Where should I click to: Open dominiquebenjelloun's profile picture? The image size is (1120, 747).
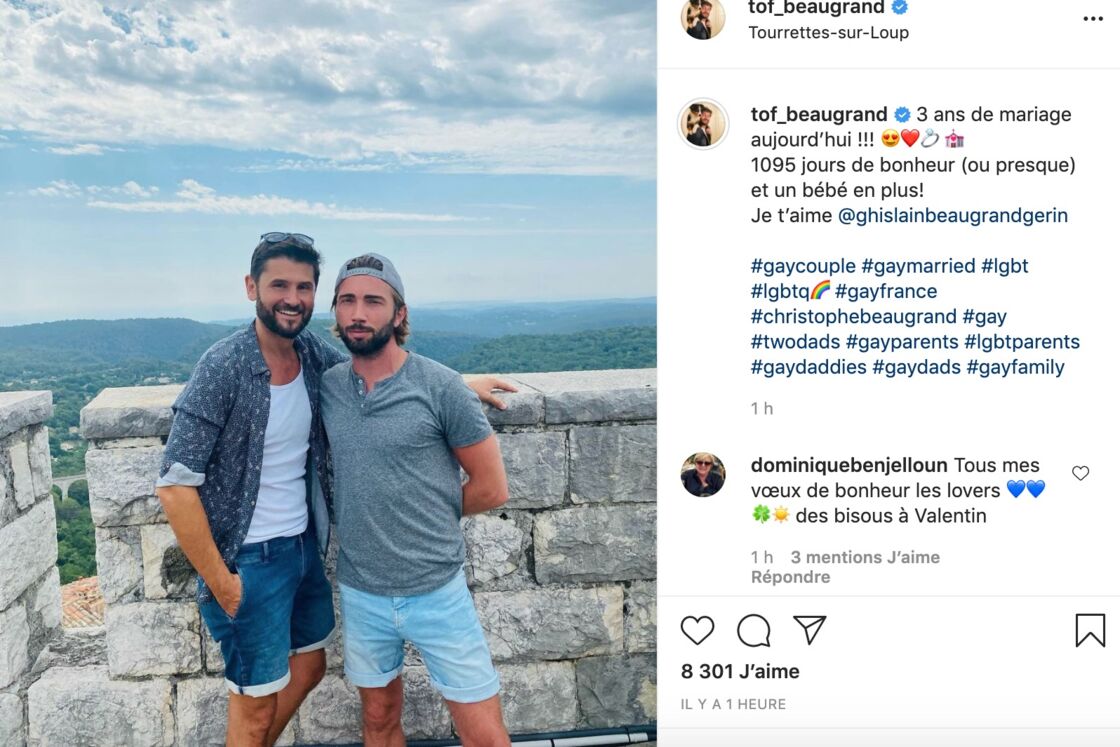[703, 474]
